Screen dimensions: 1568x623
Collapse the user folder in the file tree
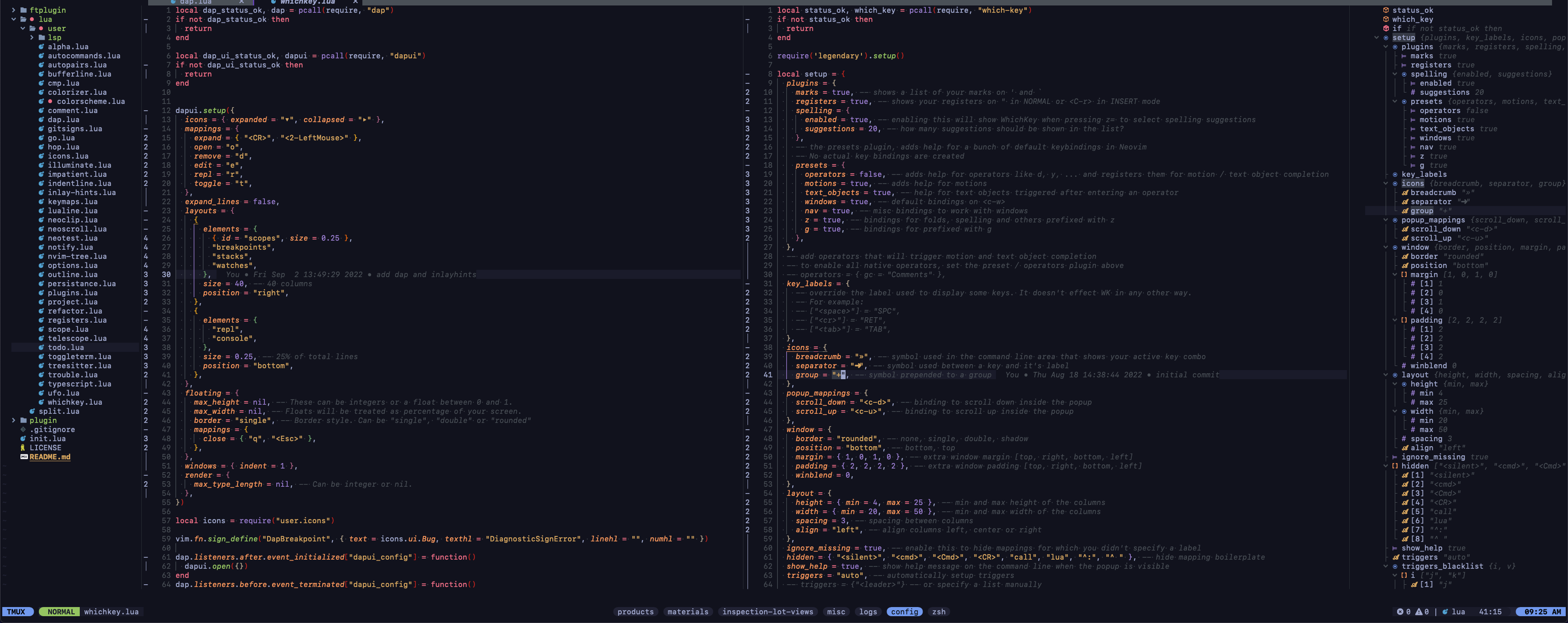pyautogui.click(x=22, y=29)
